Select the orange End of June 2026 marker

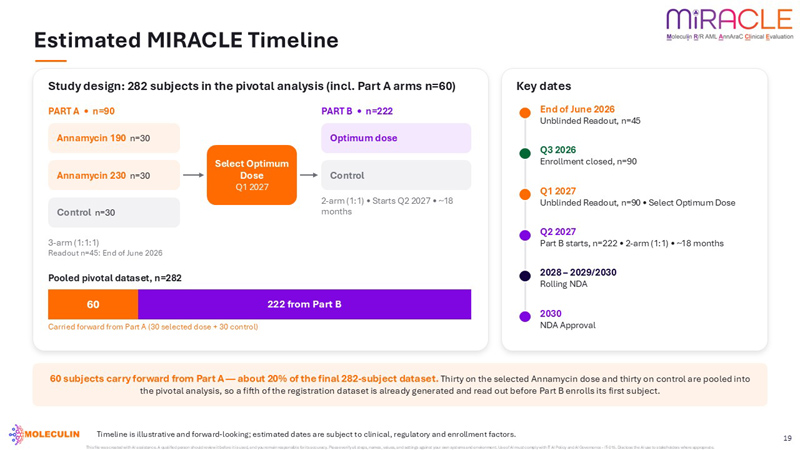[525, 113]
